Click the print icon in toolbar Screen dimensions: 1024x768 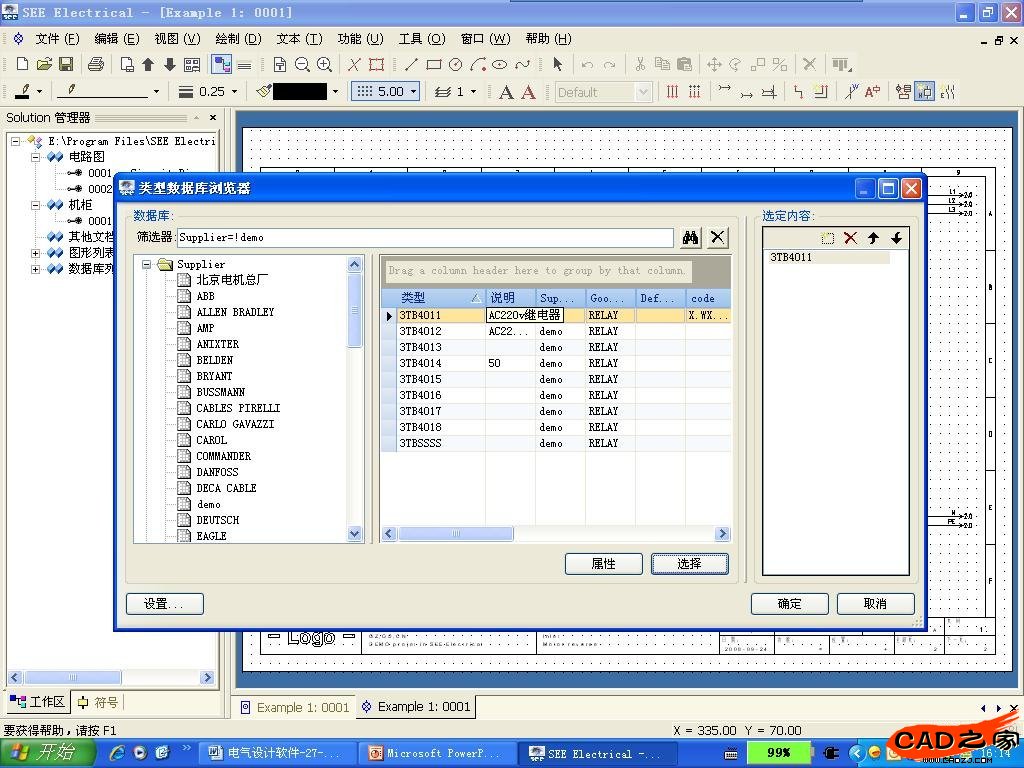96,64
